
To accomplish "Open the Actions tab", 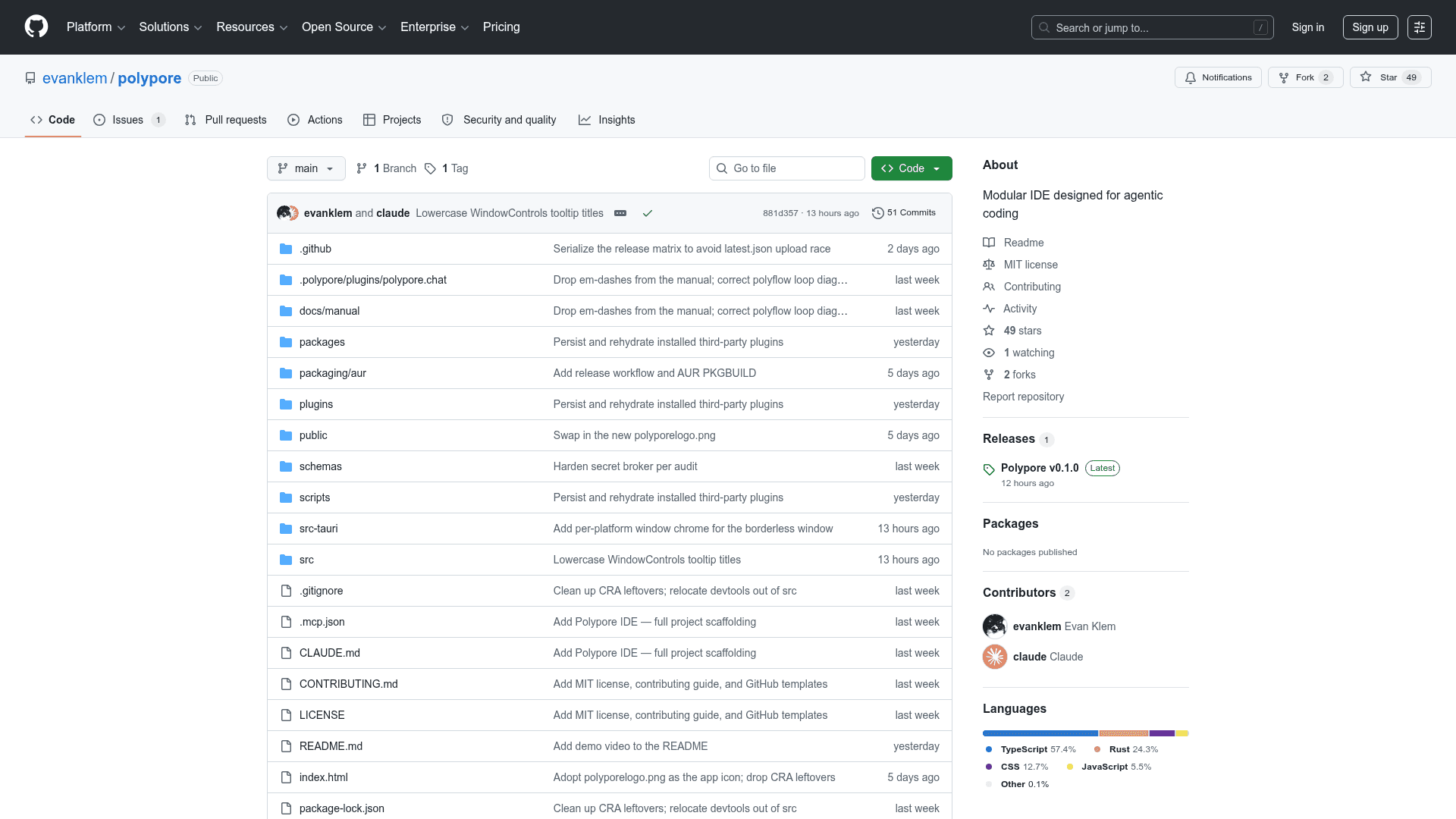I will pyautogui.click(x=315, y=120).
